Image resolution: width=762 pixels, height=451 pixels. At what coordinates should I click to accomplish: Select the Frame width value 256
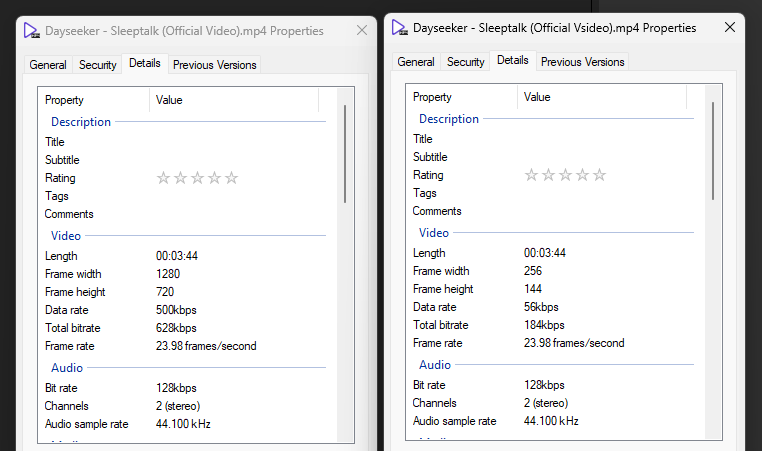[x=533, y=271]
